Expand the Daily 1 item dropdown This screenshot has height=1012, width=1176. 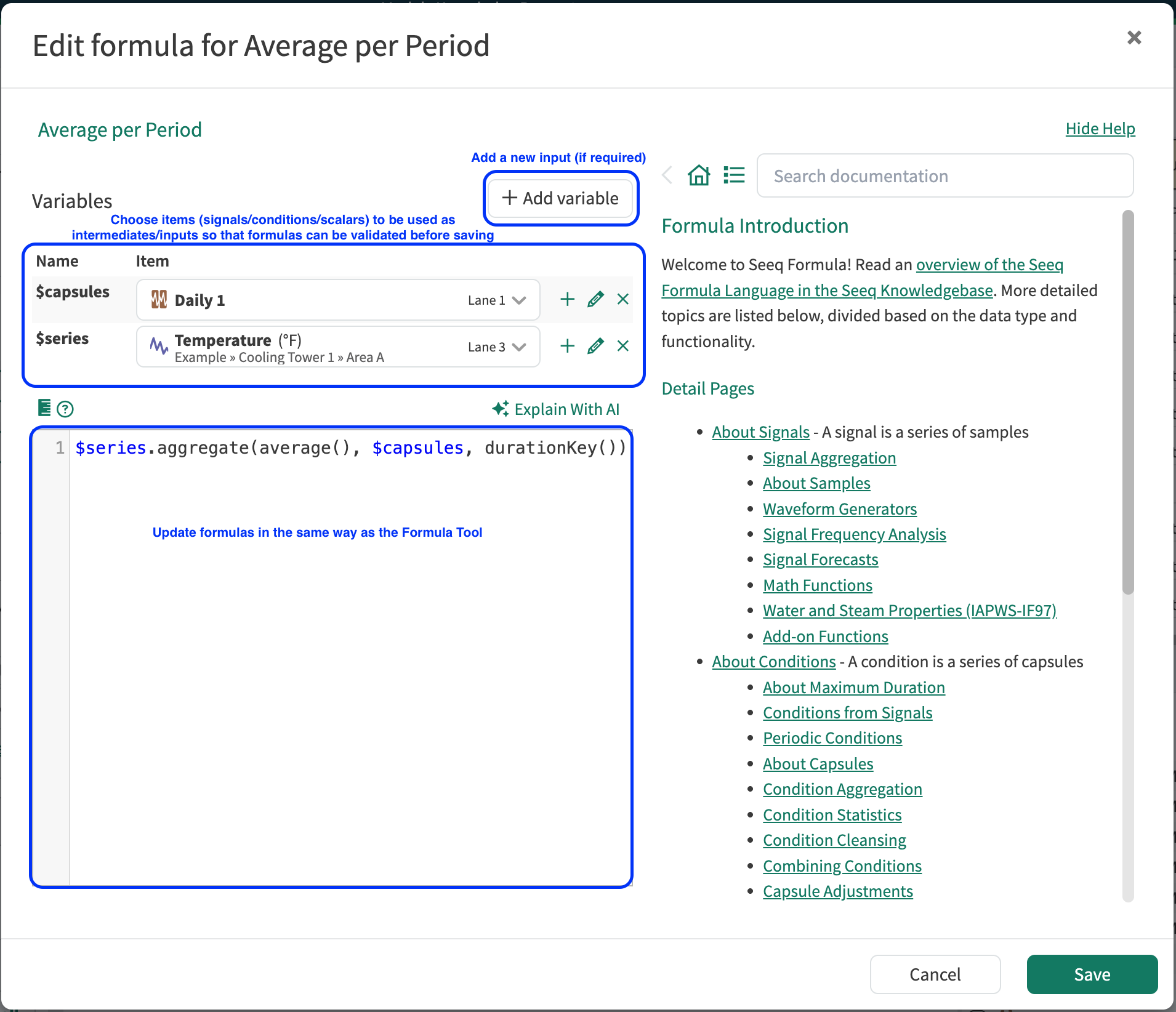[519, 300]
